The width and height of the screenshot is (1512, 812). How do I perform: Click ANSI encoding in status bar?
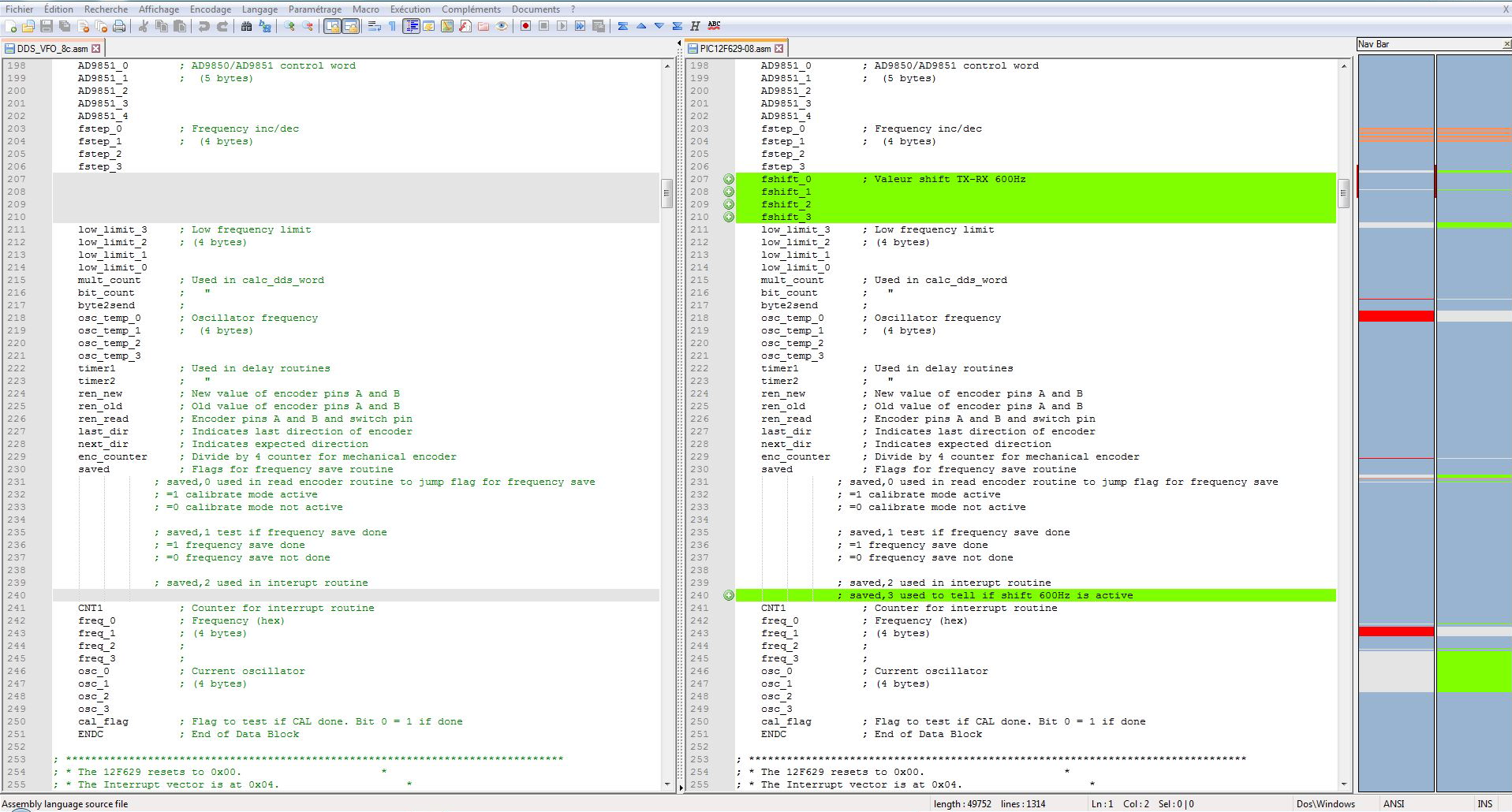tap(1394, 804)
